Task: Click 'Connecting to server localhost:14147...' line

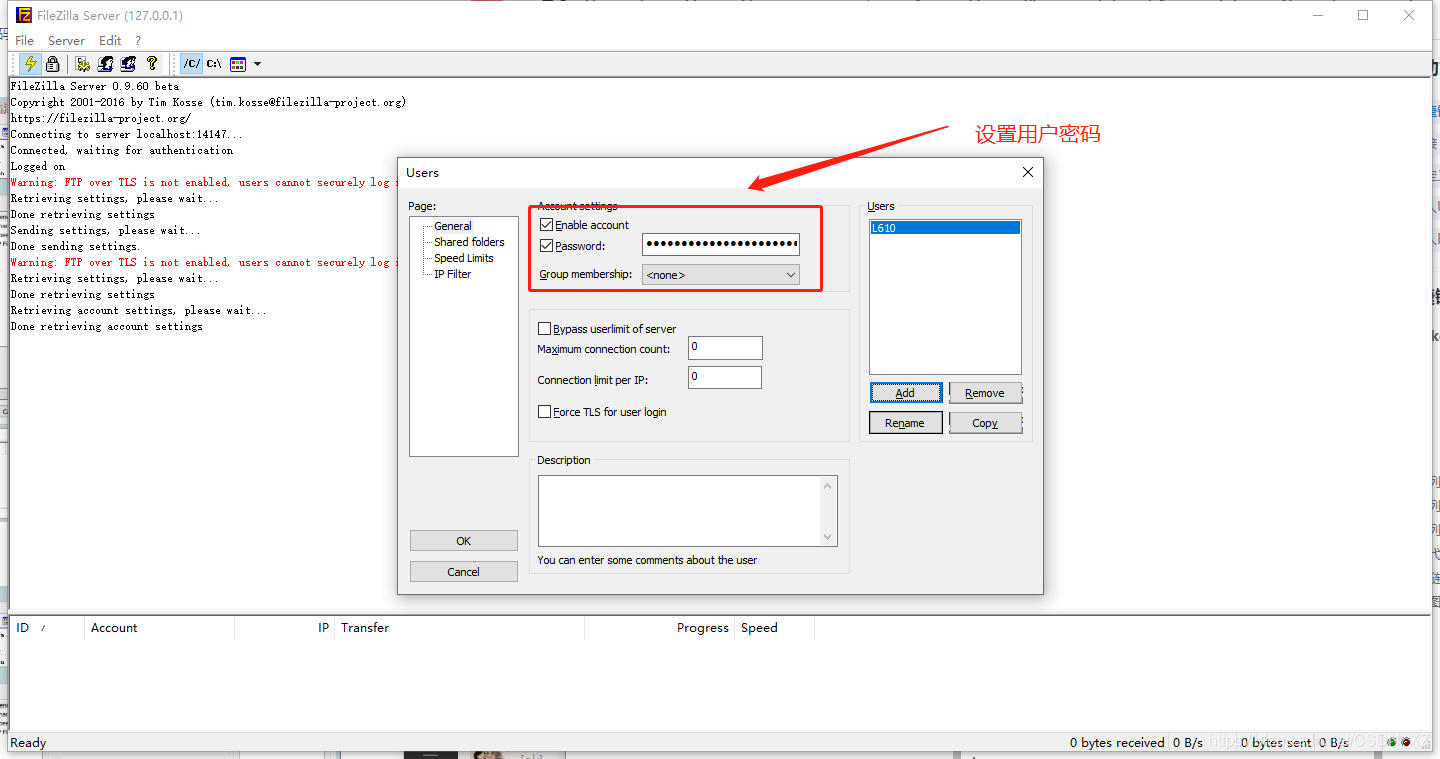Action: (x=126, y=135)
